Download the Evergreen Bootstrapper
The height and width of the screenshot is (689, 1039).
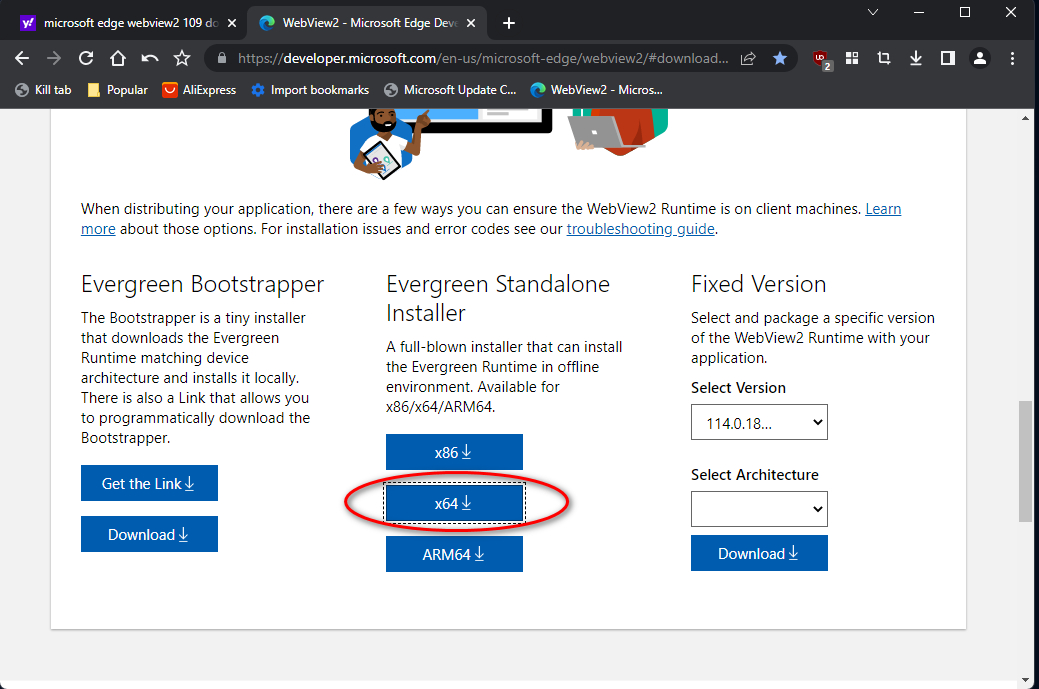tap(149, 534)
